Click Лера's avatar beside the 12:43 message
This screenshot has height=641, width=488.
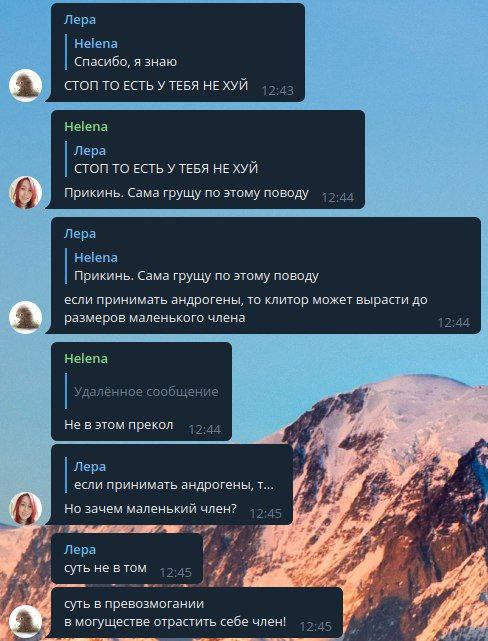coord(25,85)
